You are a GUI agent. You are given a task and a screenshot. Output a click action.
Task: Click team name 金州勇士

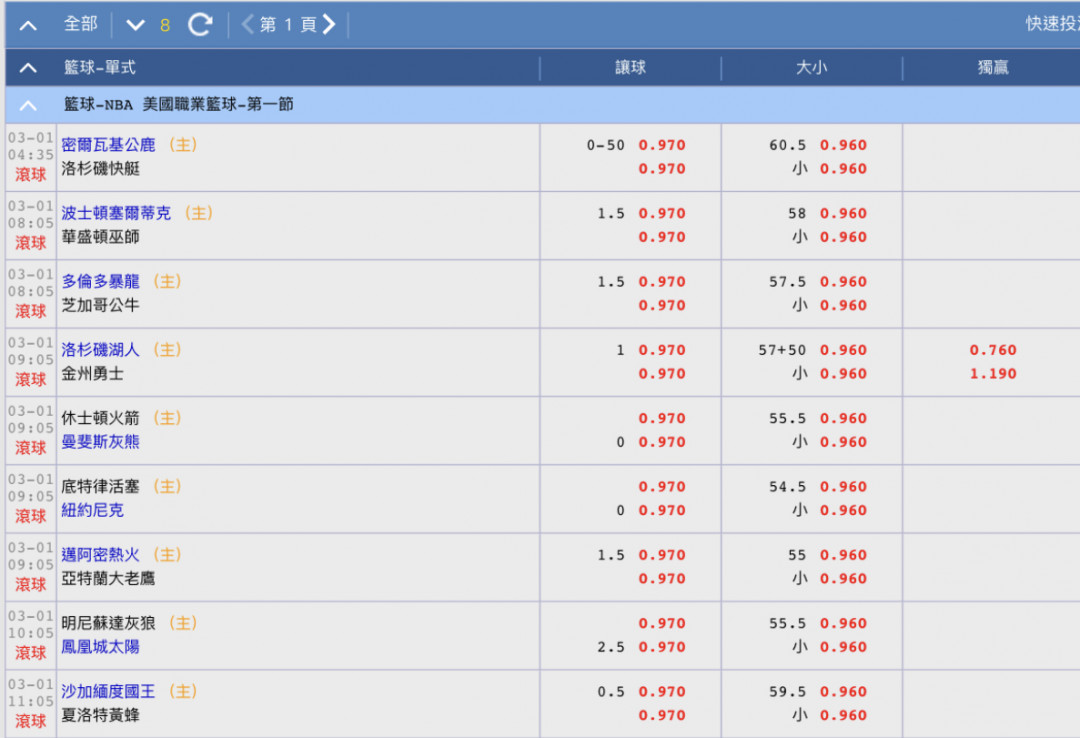[92, 373]
